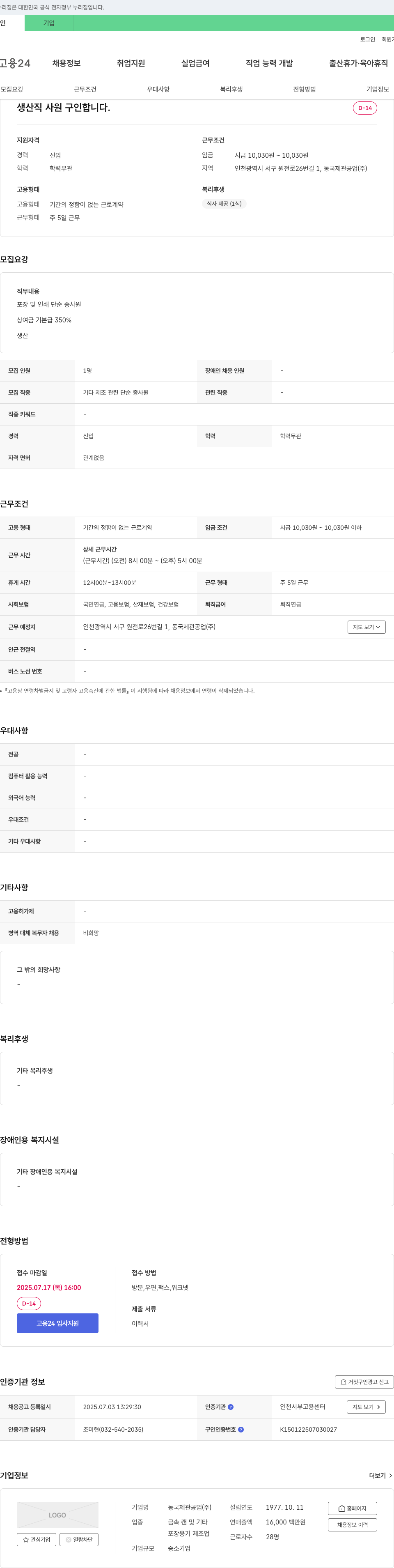Go to the 고용24 logo home

coord(15,63)
